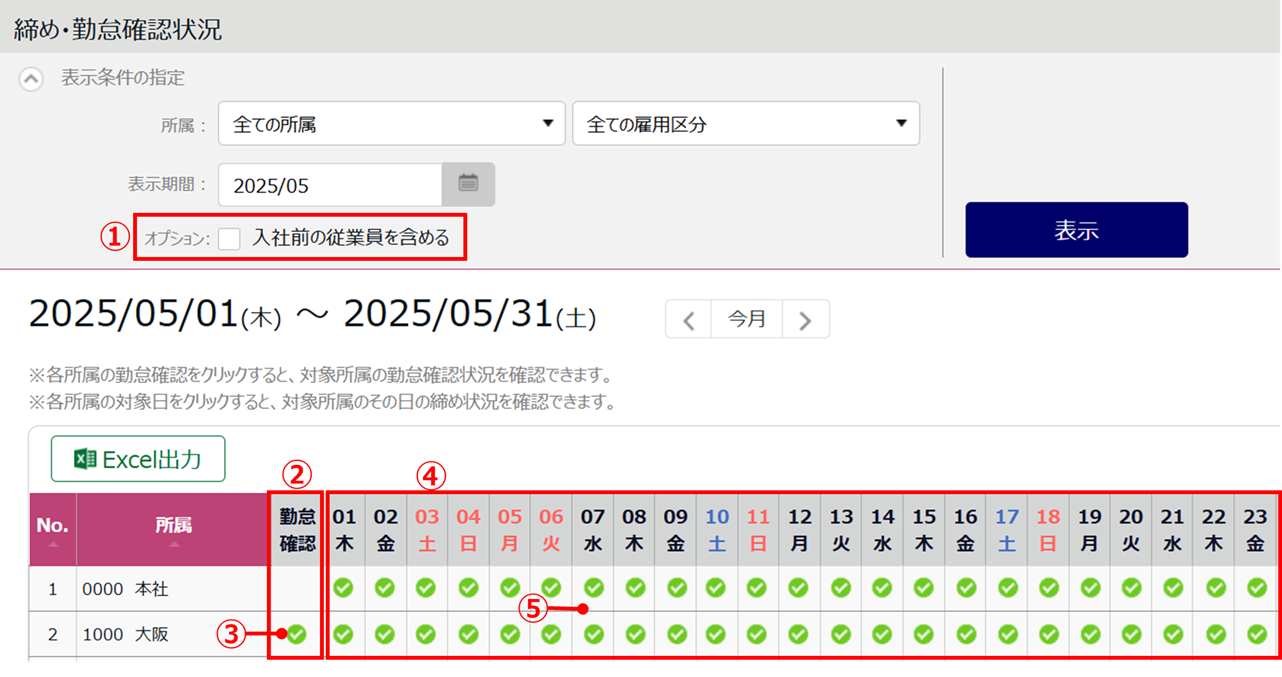Go to previous month arrow
The image size is (1282, 677).
click(x=688, y=320)
